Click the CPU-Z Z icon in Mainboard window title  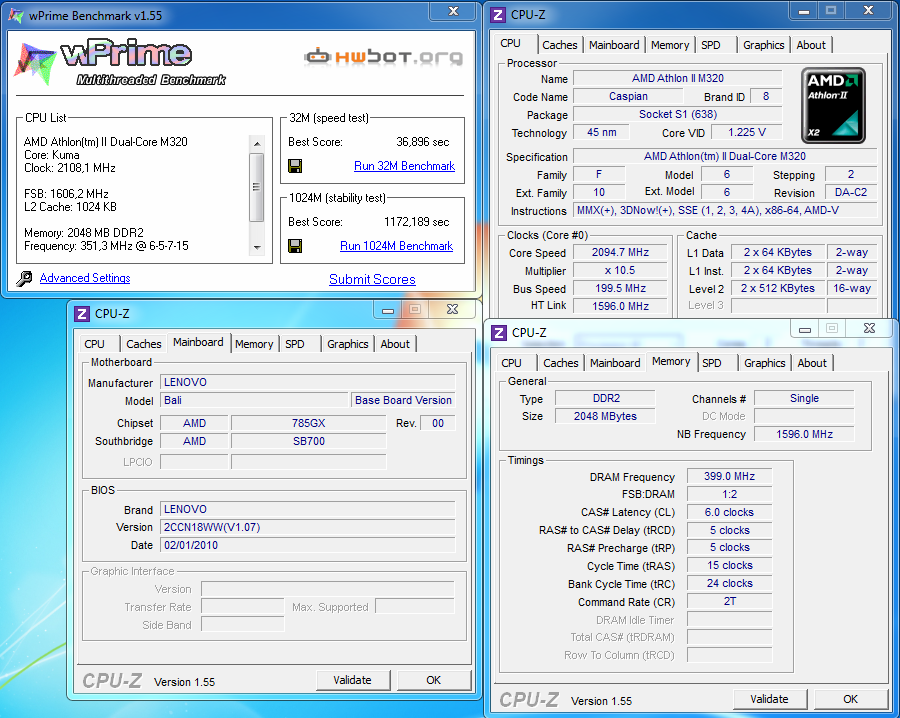pos(82,313)
